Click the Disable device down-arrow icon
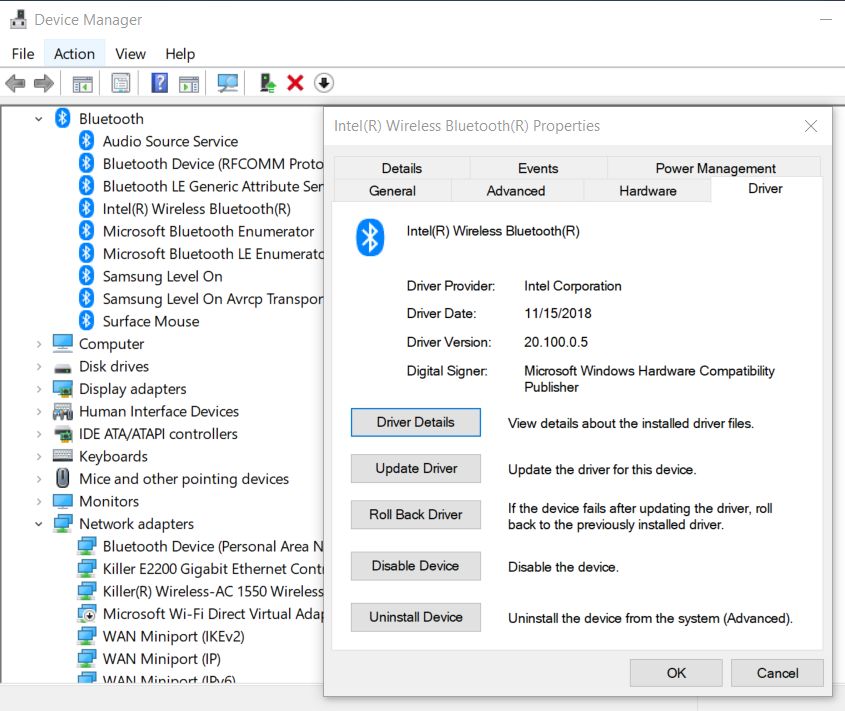 (x=323, y=83)
